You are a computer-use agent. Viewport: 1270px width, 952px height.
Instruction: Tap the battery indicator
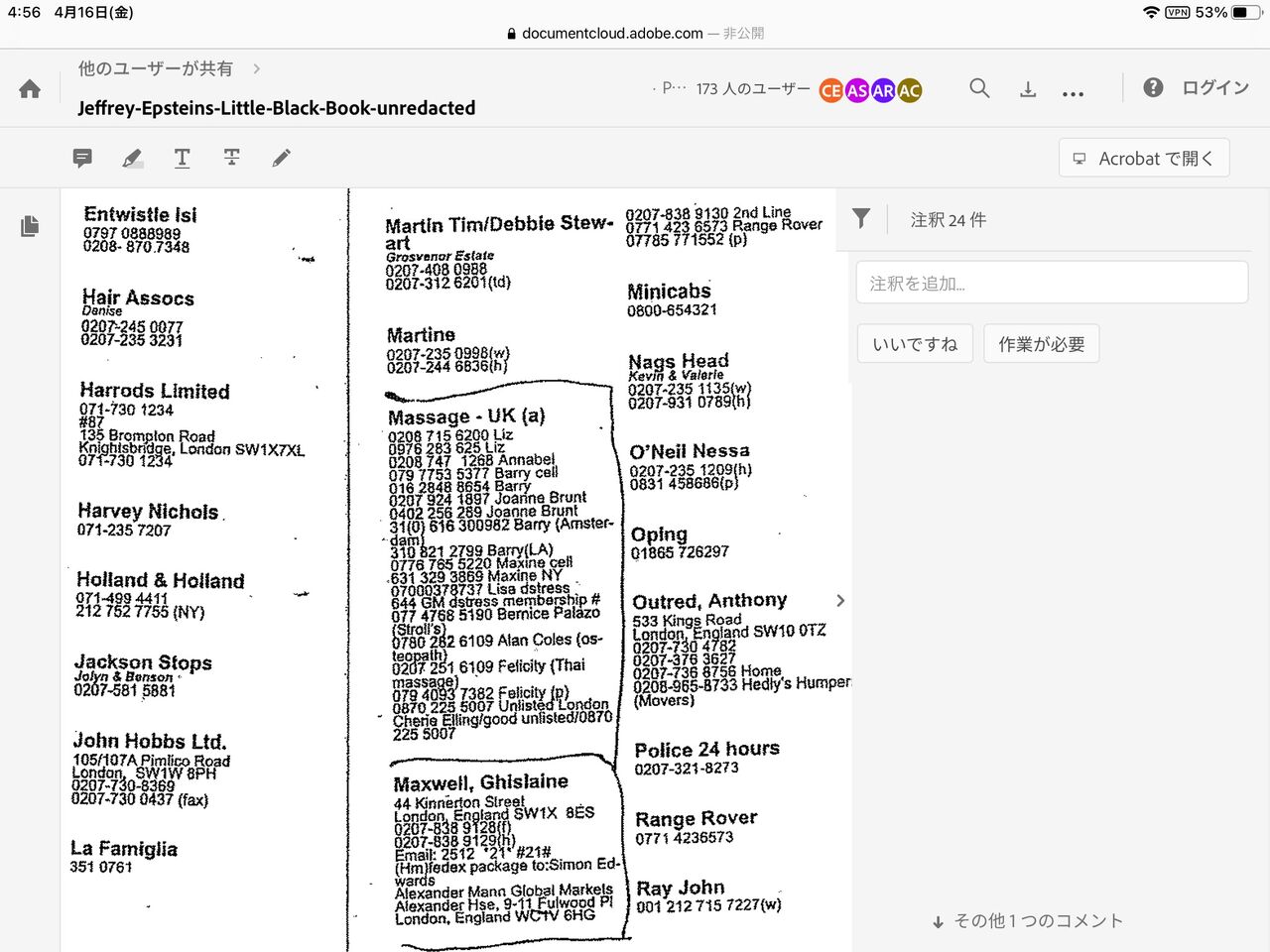pyautogui.click(x=1245, y=12)
